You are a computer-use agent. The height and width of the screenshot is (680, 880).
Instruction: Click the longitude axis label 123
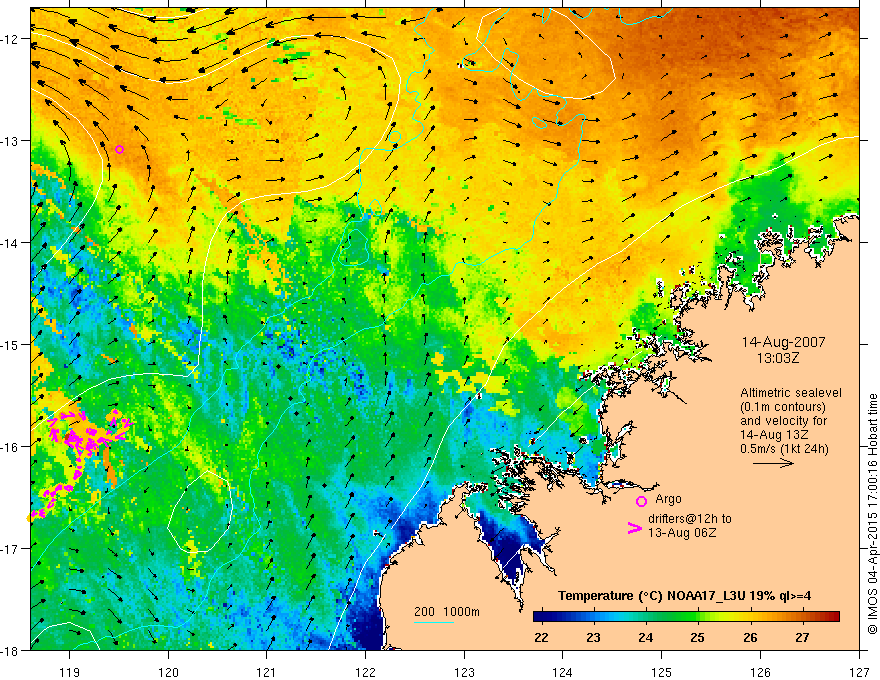(x=464, y=672)
